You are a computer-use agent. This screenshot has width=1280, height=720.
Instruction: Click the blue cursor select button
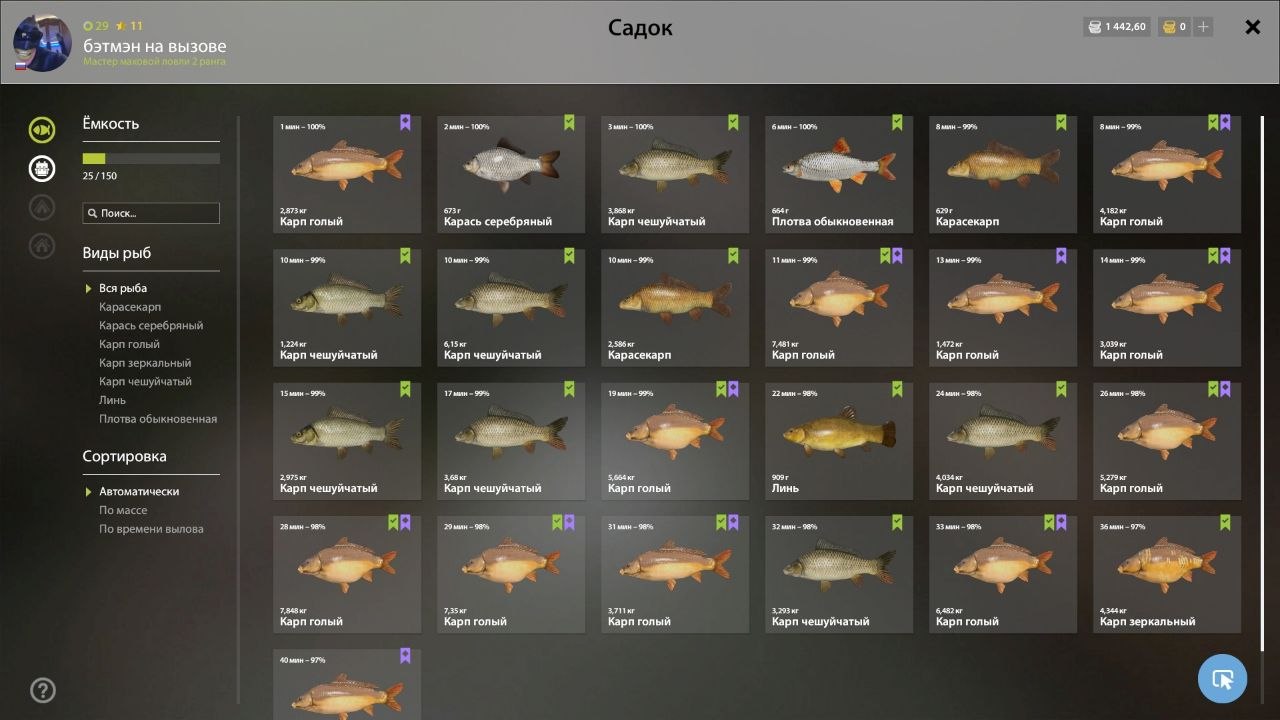pyautogui.click(x=1222, y=679)
